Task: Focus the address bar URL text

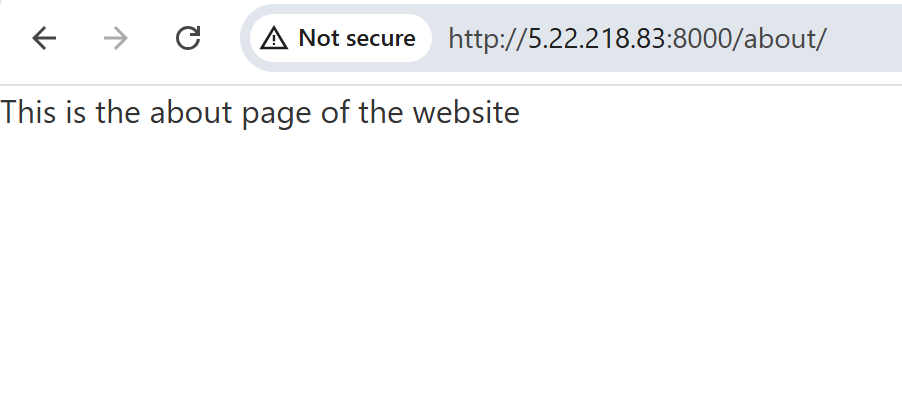Action: 637,39
